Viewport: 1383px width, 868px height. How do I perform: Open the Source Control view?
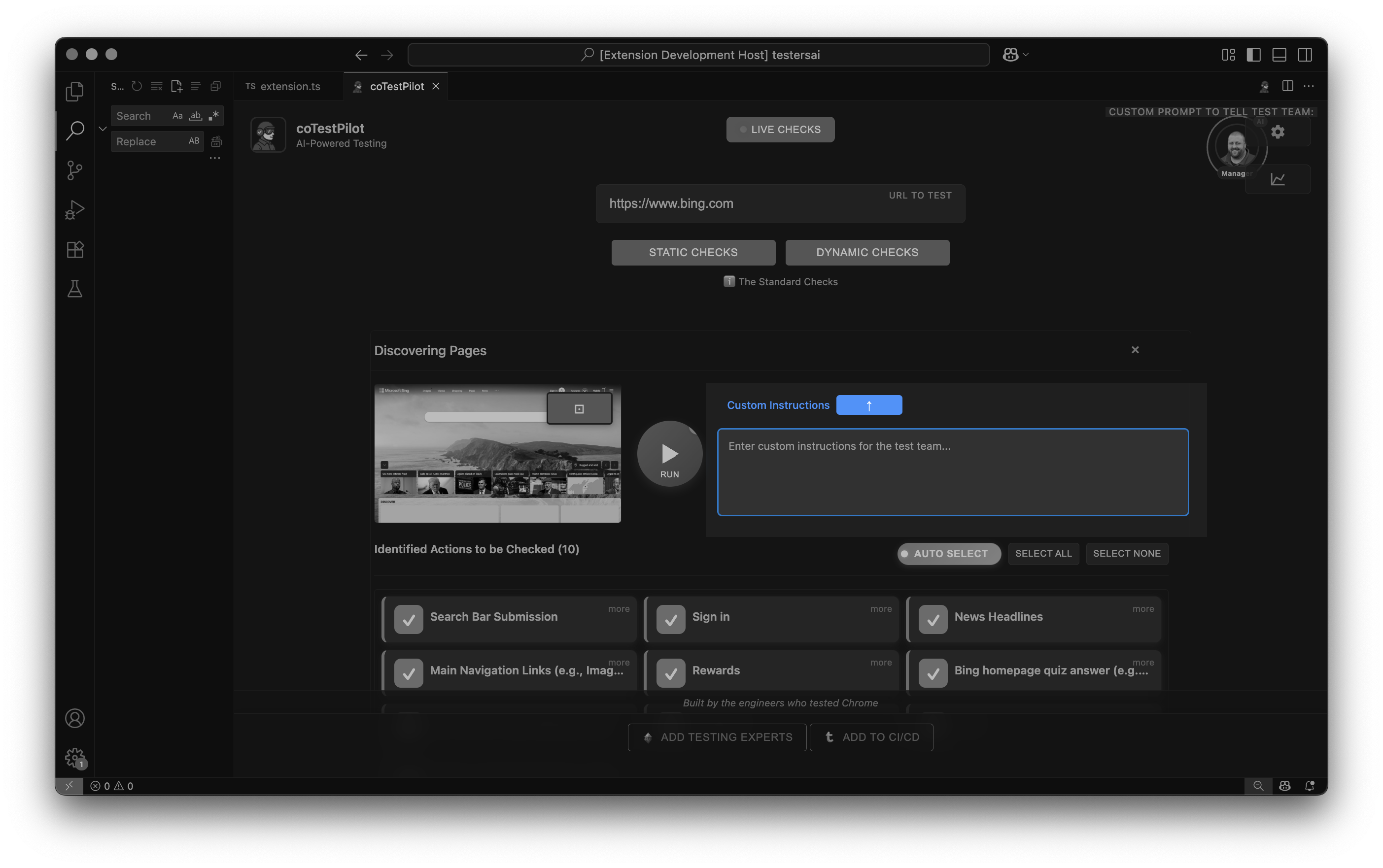(74, 170)
